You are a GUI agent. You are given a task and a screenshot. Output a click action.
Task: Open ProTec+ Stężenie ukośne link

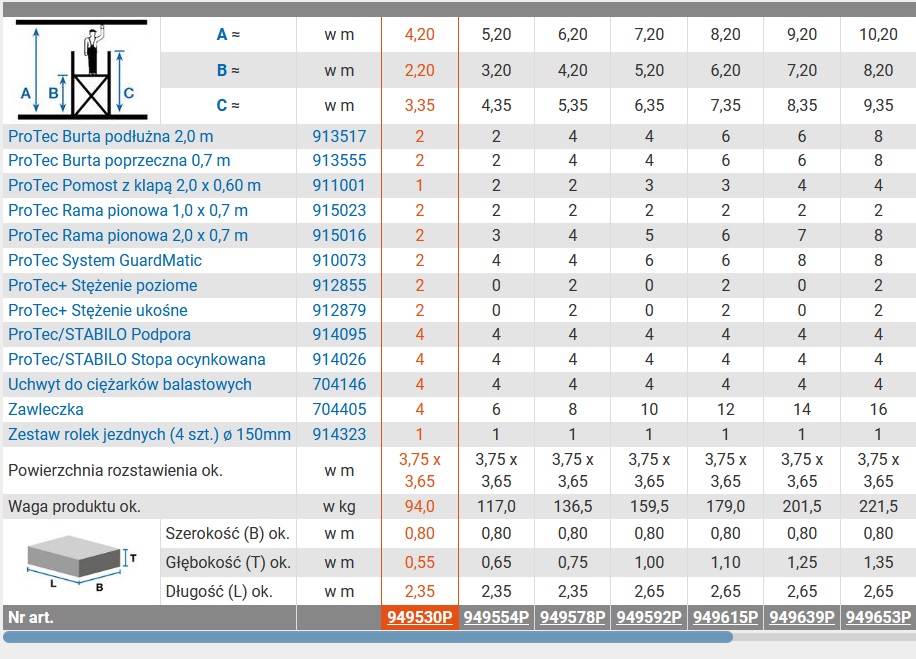click(98, 310)
